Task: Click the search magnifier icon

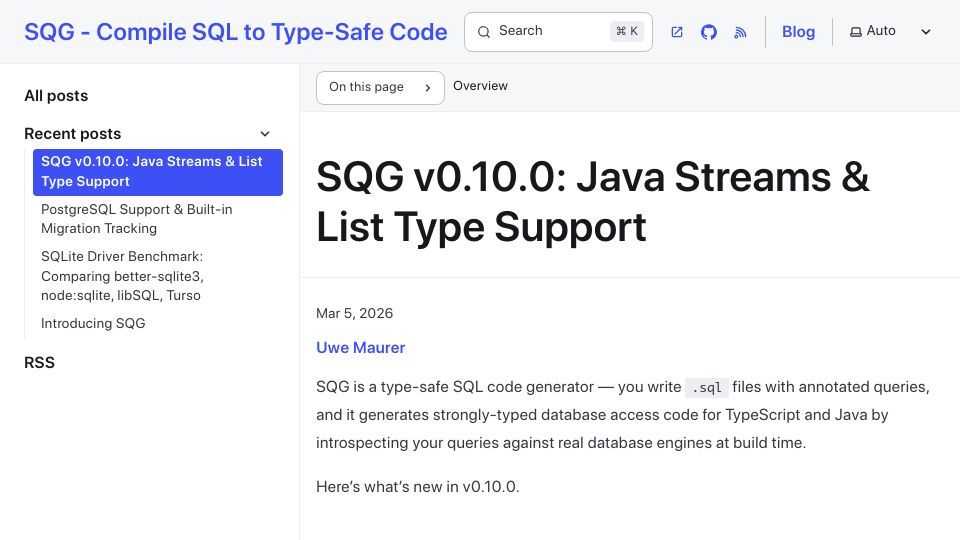Action: (484, 32)
